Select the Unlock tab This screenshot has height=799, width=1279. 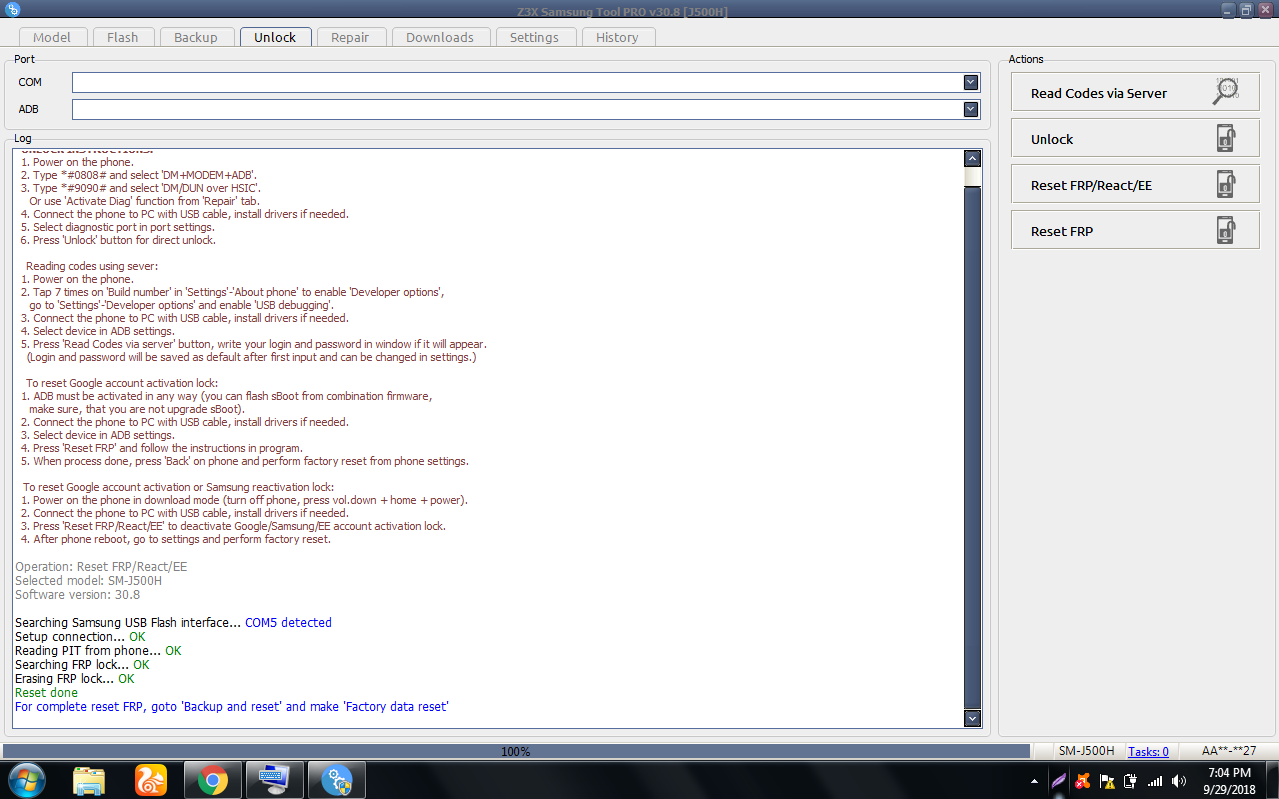coord(275,37)
